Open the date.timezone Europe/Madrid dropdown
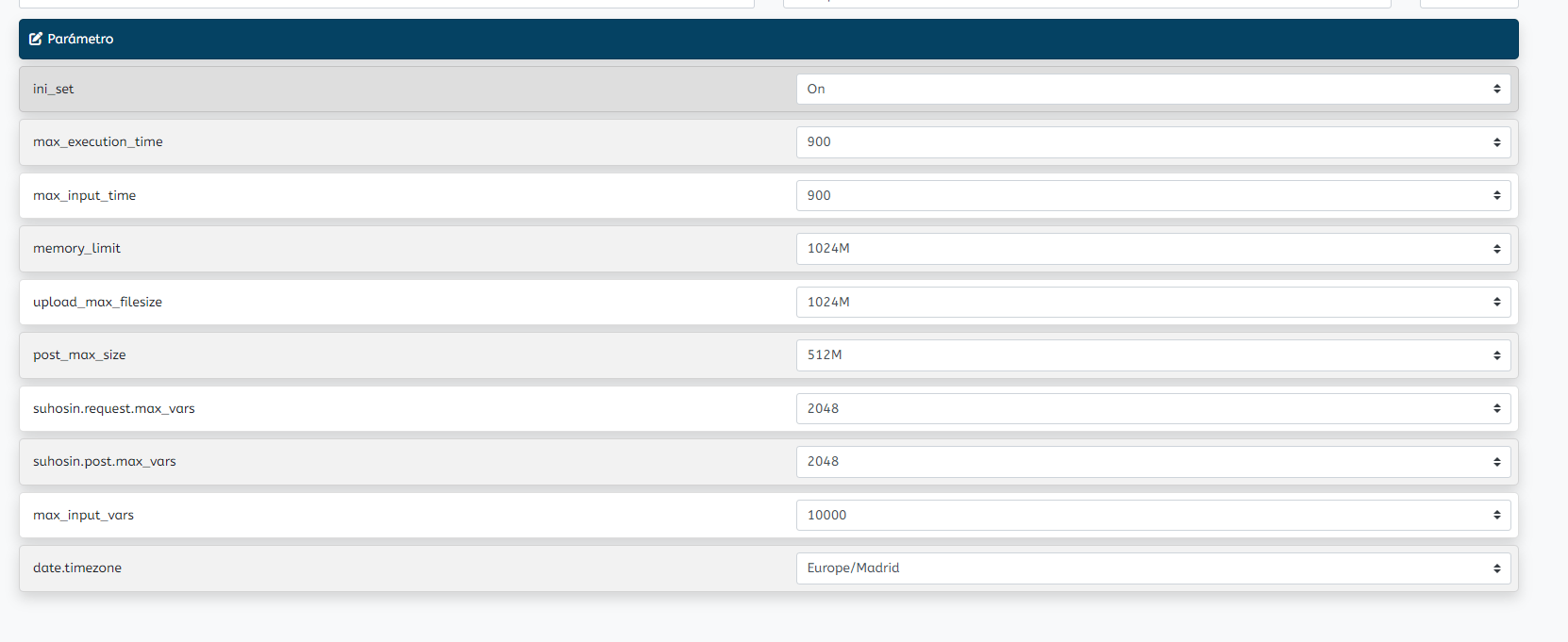 pyautogui.click(x=1153, y=568)
